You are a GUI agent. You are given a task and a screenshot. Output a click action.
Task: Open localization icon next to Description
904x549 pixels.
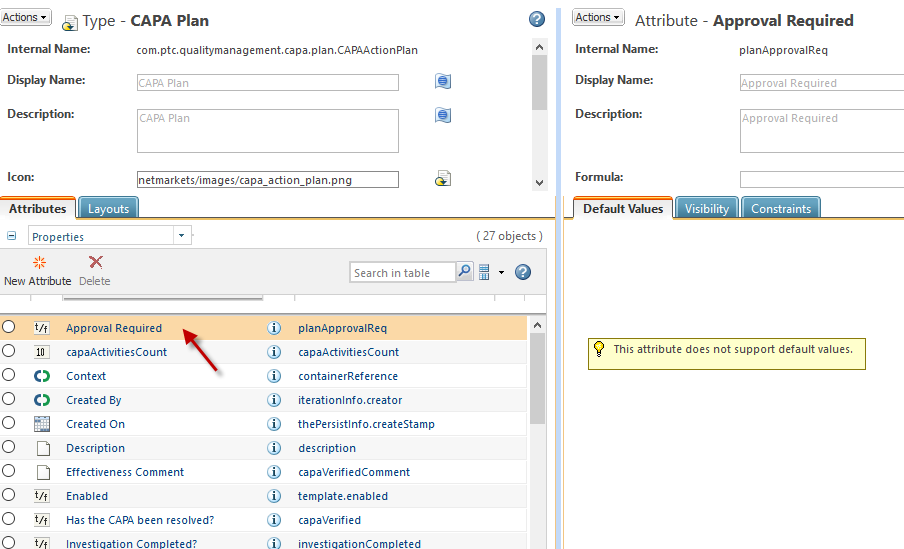pyautogui.click(x=443, y=115)
